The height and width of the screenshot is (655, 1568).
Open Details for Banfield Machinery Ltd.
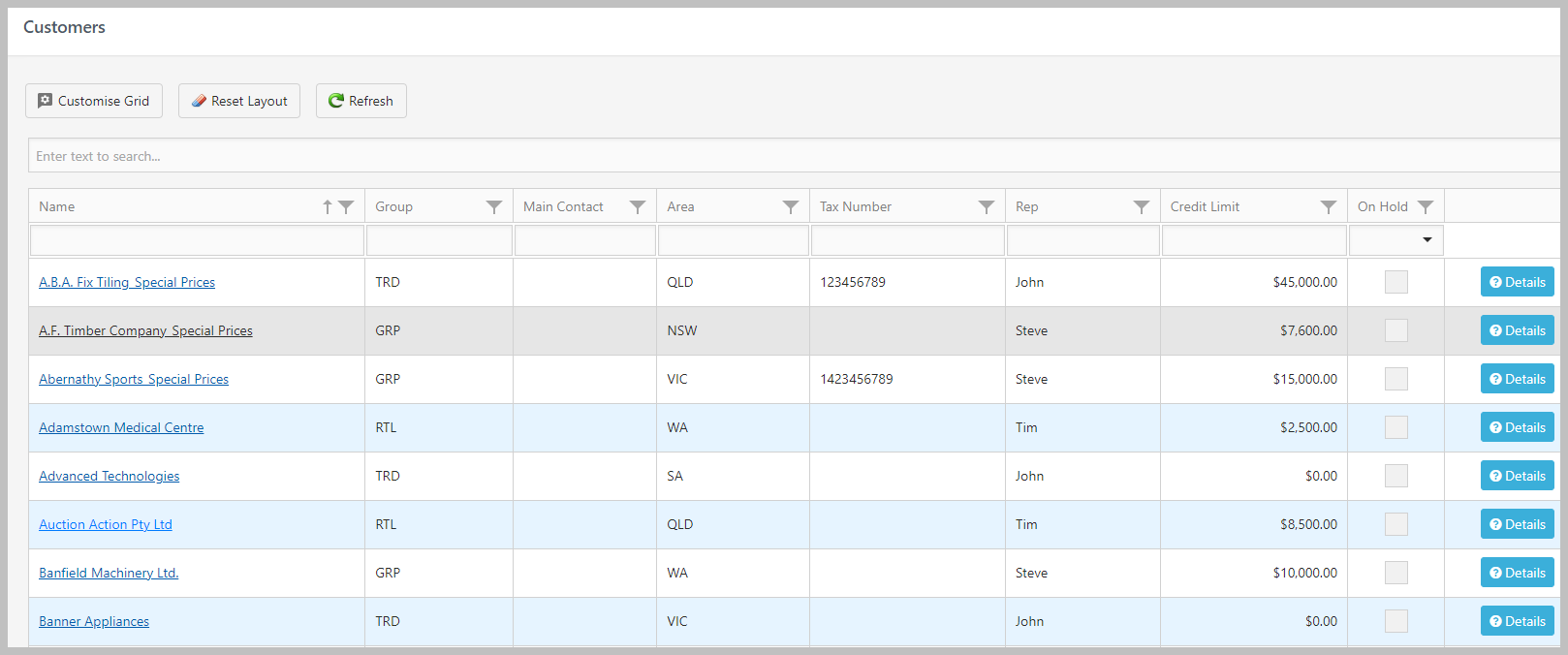coord(1518,573)
